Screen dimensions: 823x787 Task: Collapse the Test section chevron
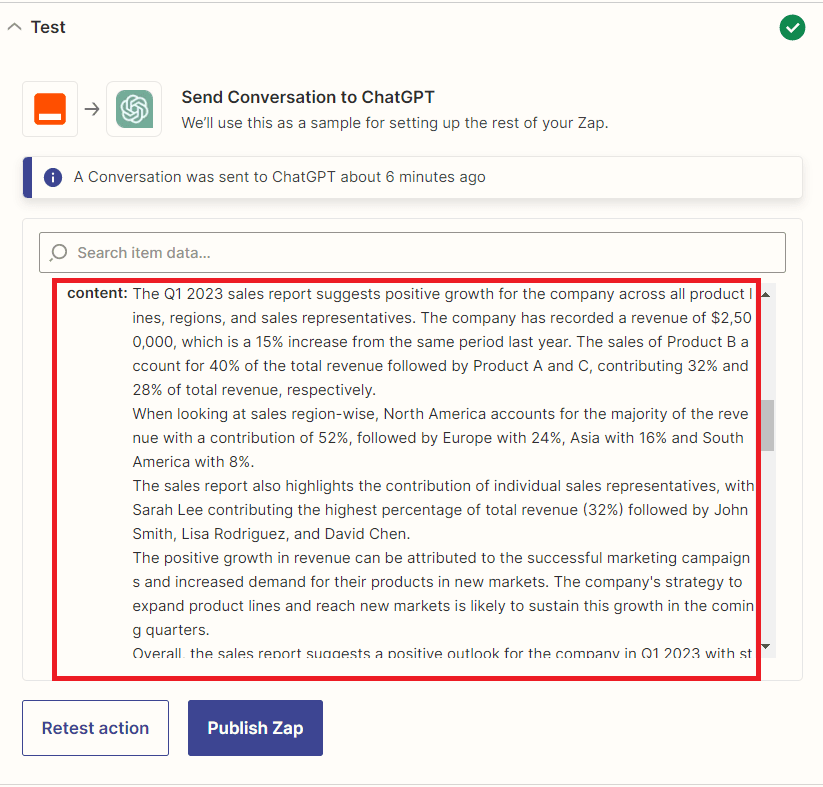coord(13,26)
